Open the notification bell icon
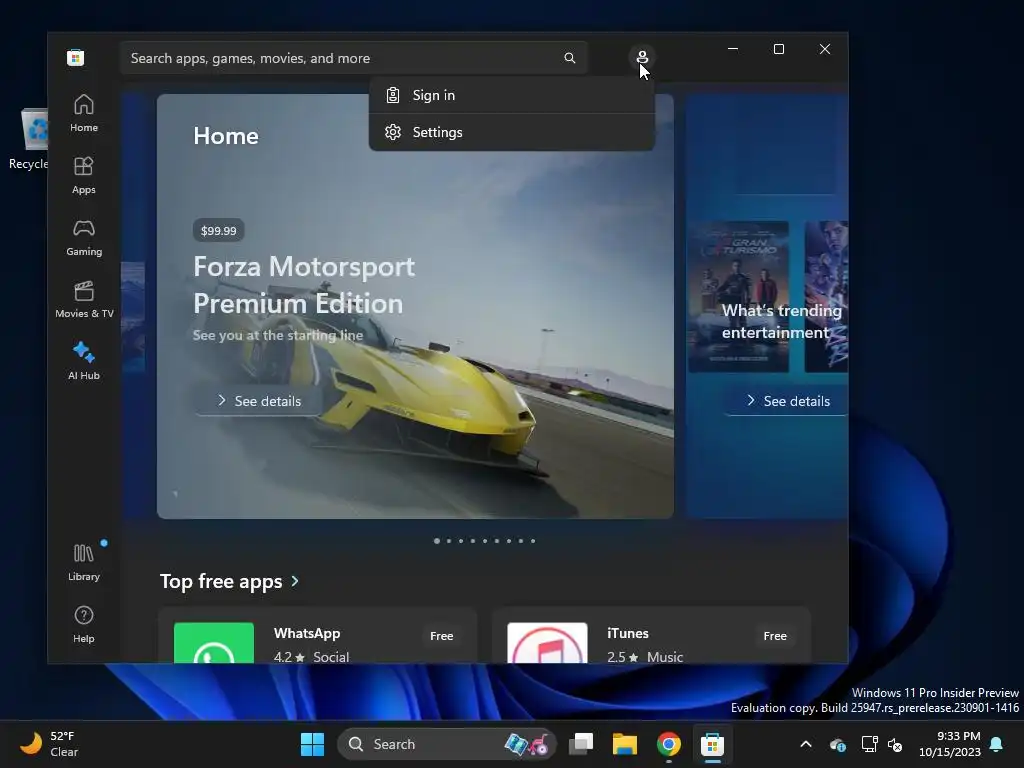Screen dimensions: 1024x768 point(997,744)
